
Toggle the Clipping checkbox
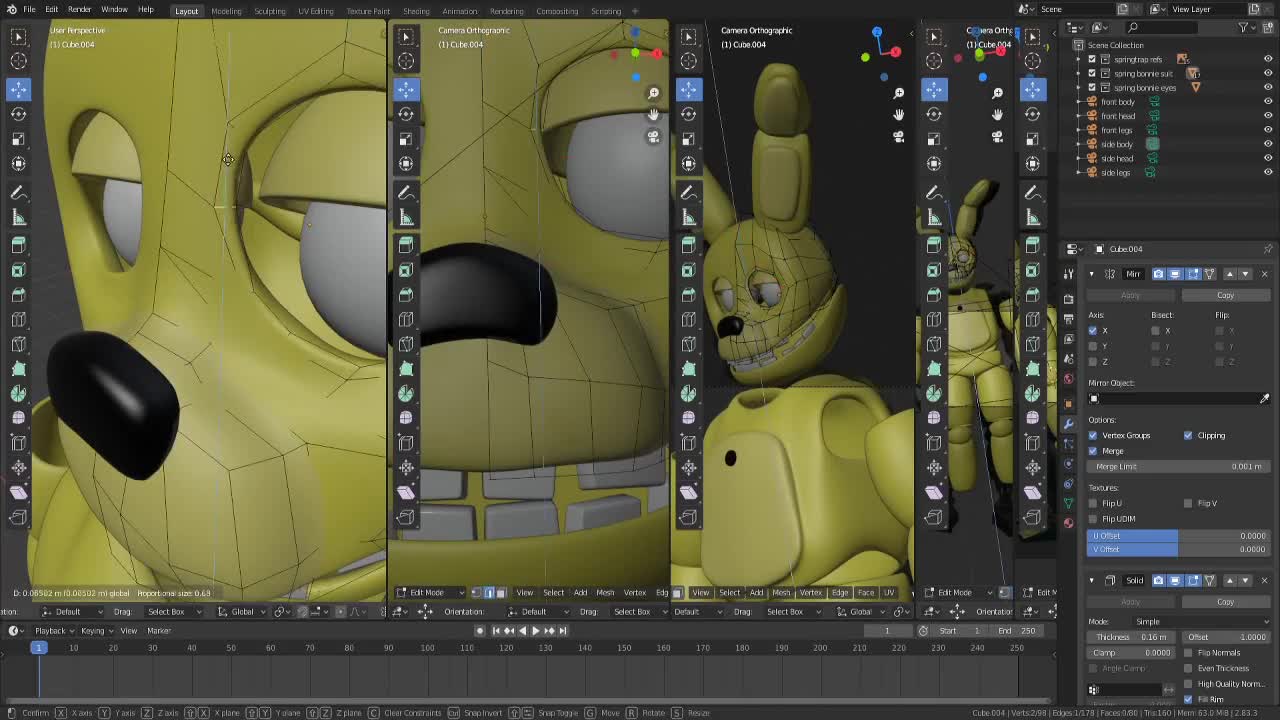point(1188,435)
